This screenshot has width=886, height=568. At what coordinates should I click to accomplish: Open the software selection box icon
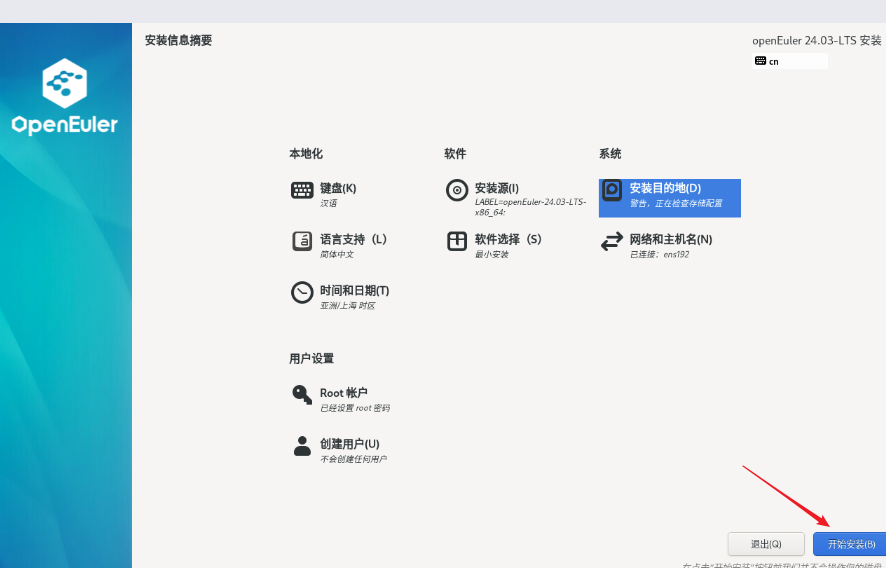pos(457,241)
